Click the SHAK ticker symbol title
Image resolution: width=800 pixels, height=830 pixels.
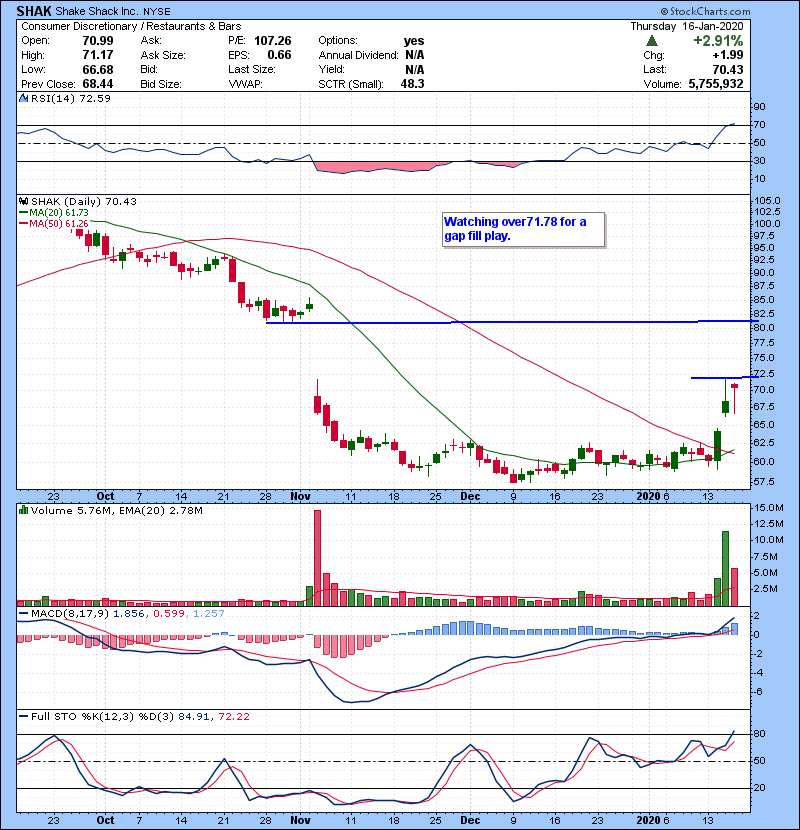[x=34, y=11]
